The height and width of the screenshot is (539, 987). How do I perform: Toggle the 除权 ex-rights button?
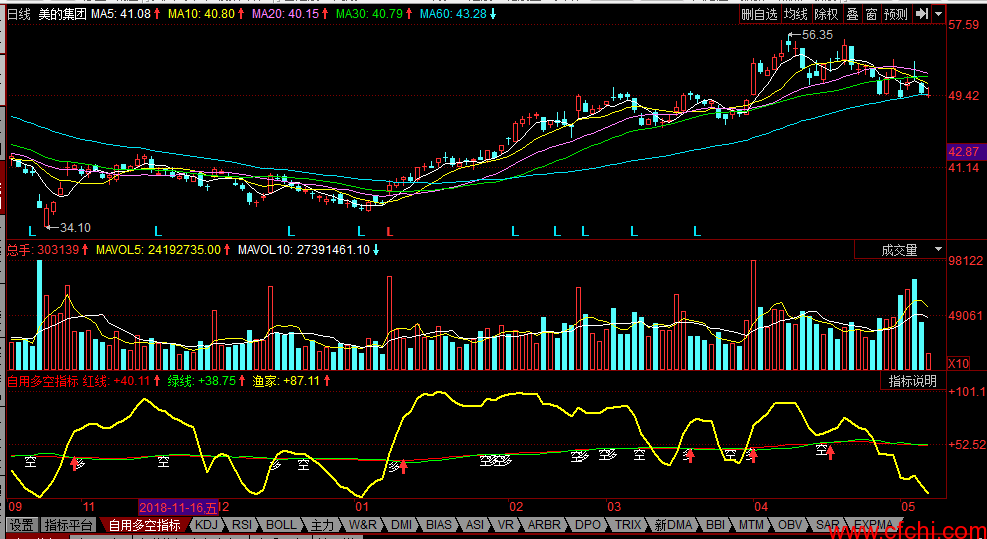pyautogui.click(x=826, y=14)
